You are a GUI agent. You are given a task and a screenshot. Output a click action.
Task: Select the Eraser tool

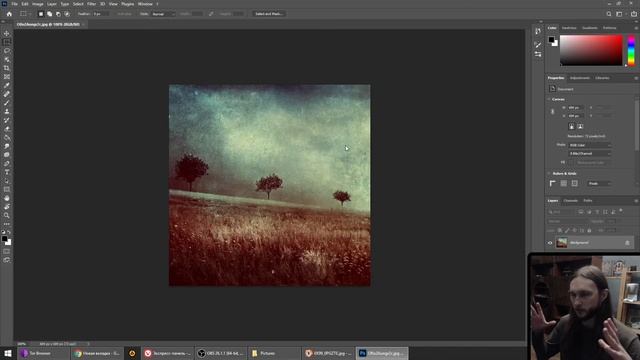click(x=7, y=129)
